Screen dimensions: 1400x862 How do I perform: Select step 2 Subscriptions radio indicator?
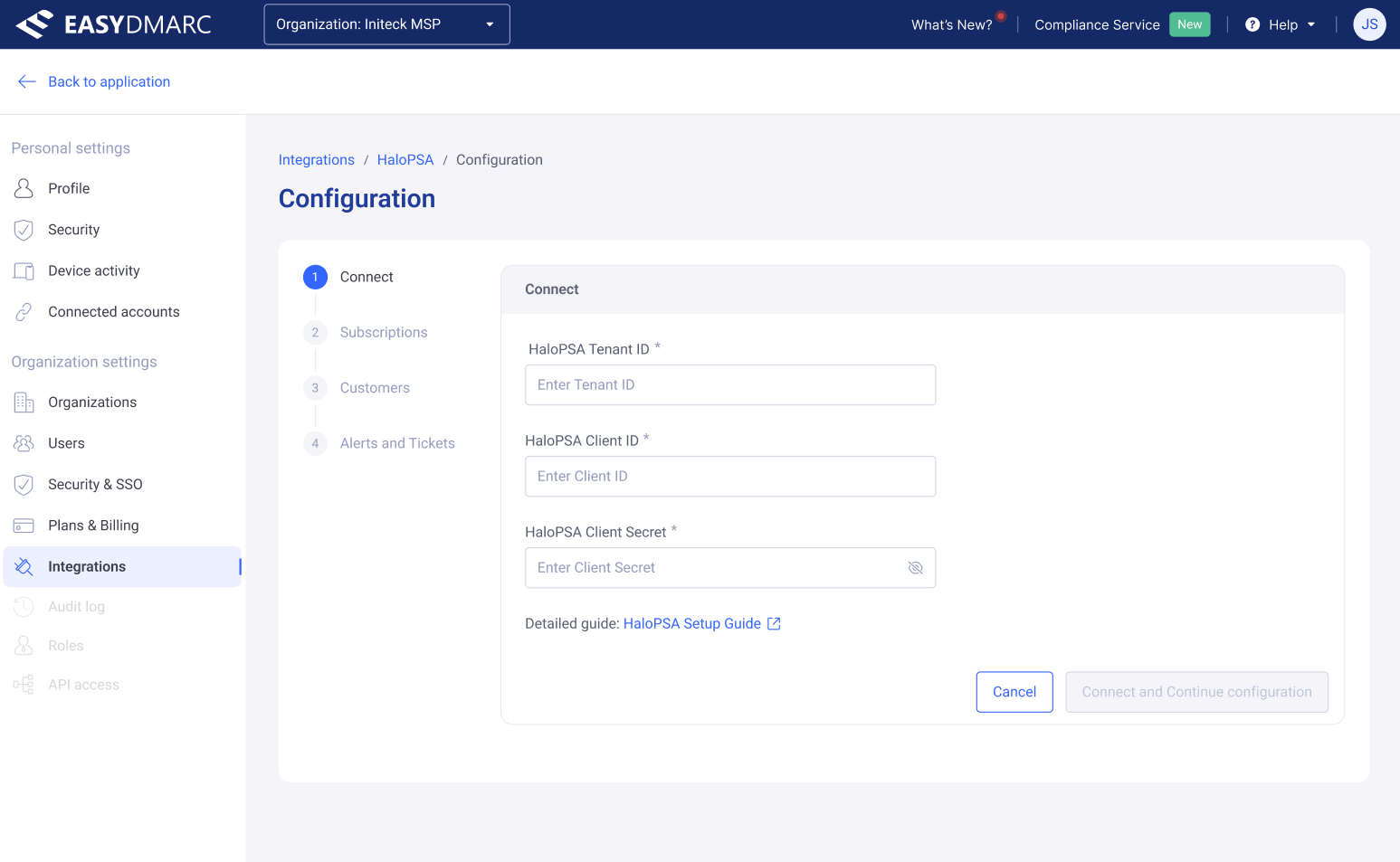pos(315,332)
